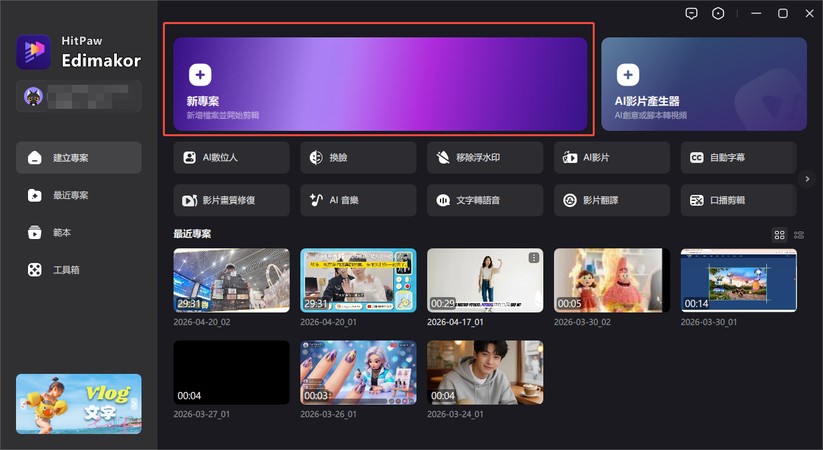The image size is (823, 450).
Task: Click the 影片翻譯 icon
Action: [570, 200]
